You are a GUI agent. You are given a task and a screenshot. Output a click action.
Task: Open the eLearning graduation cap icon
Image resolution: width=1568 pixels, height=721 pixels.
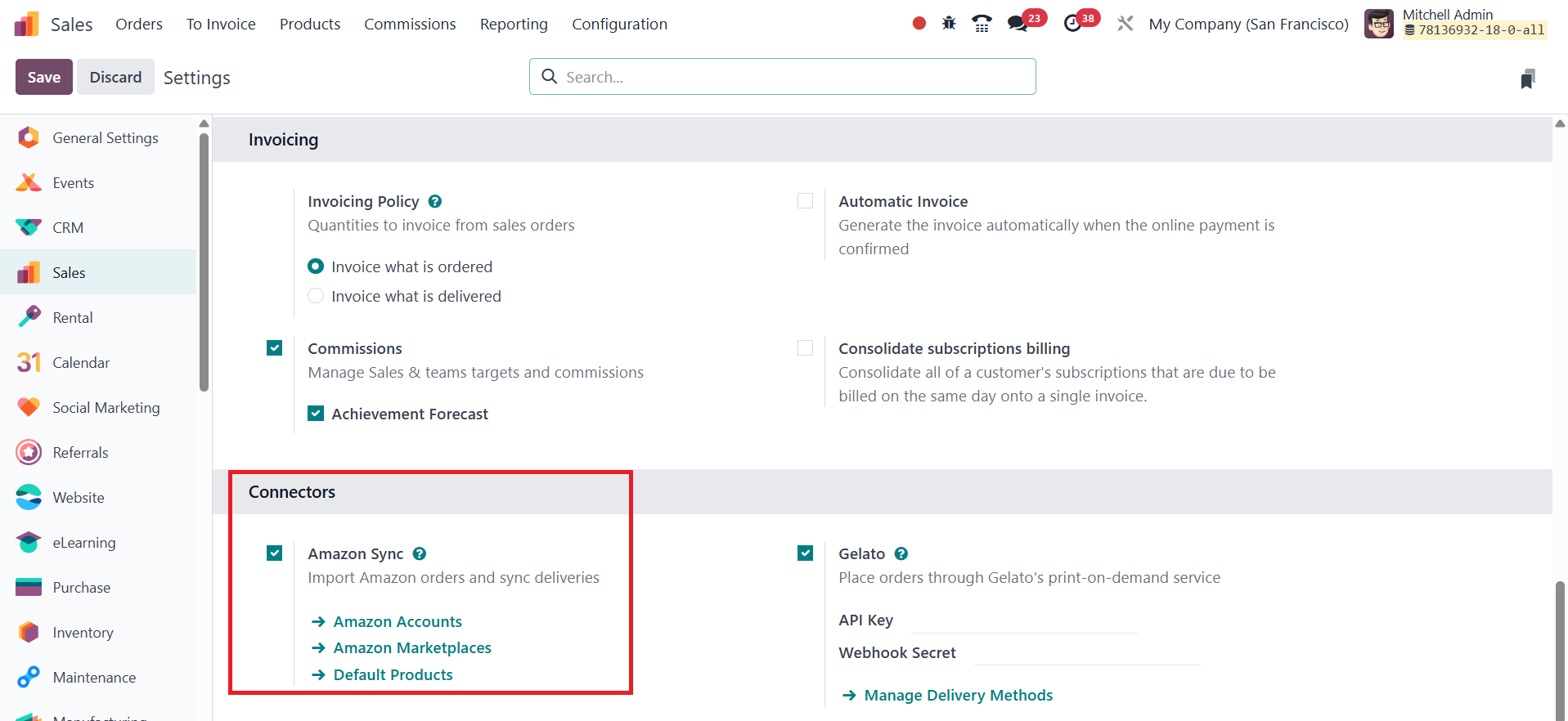pyautogui.click(x=29, y=542)
